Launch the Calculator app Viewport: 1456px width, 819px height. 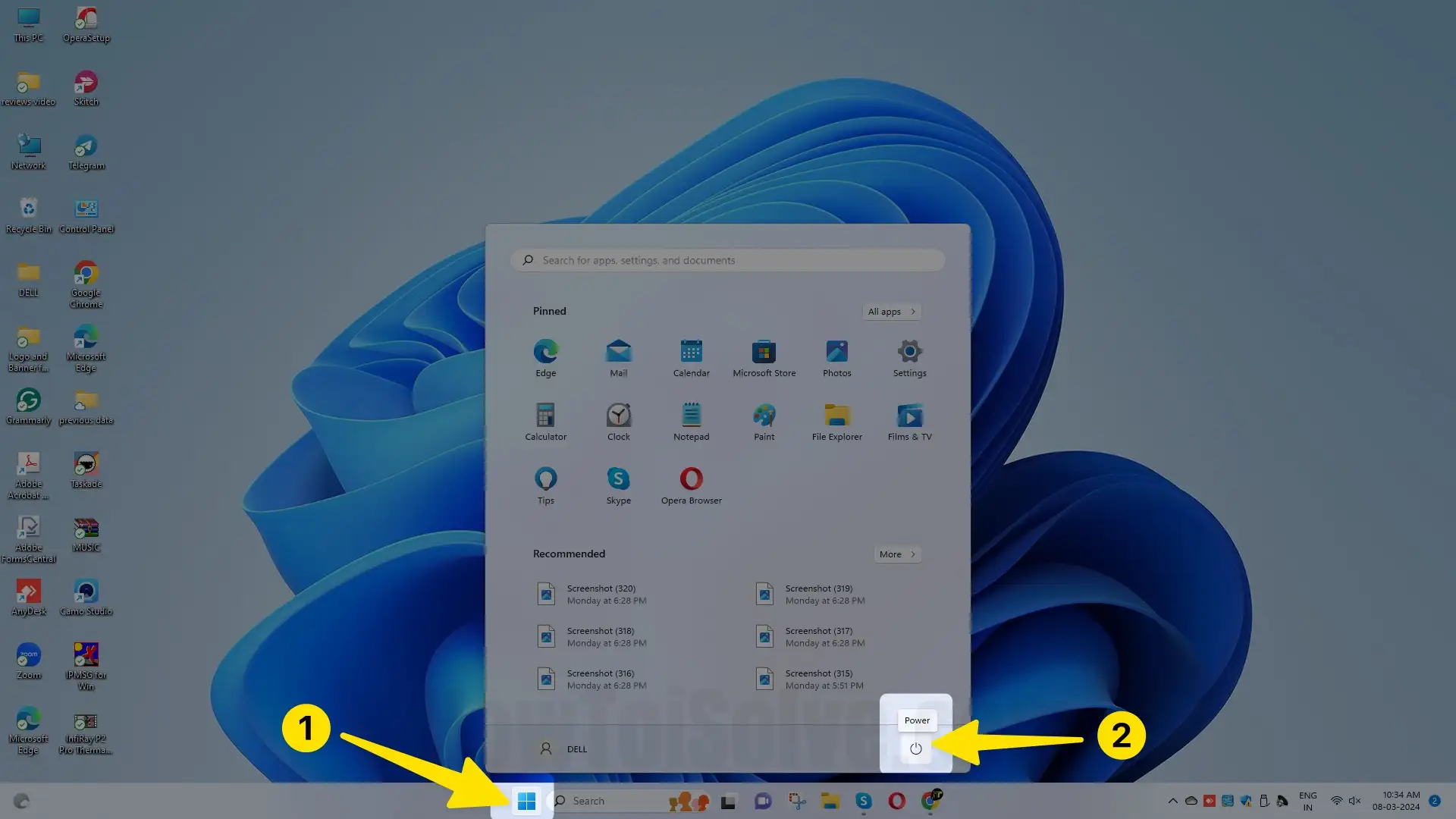coord(546,422)
